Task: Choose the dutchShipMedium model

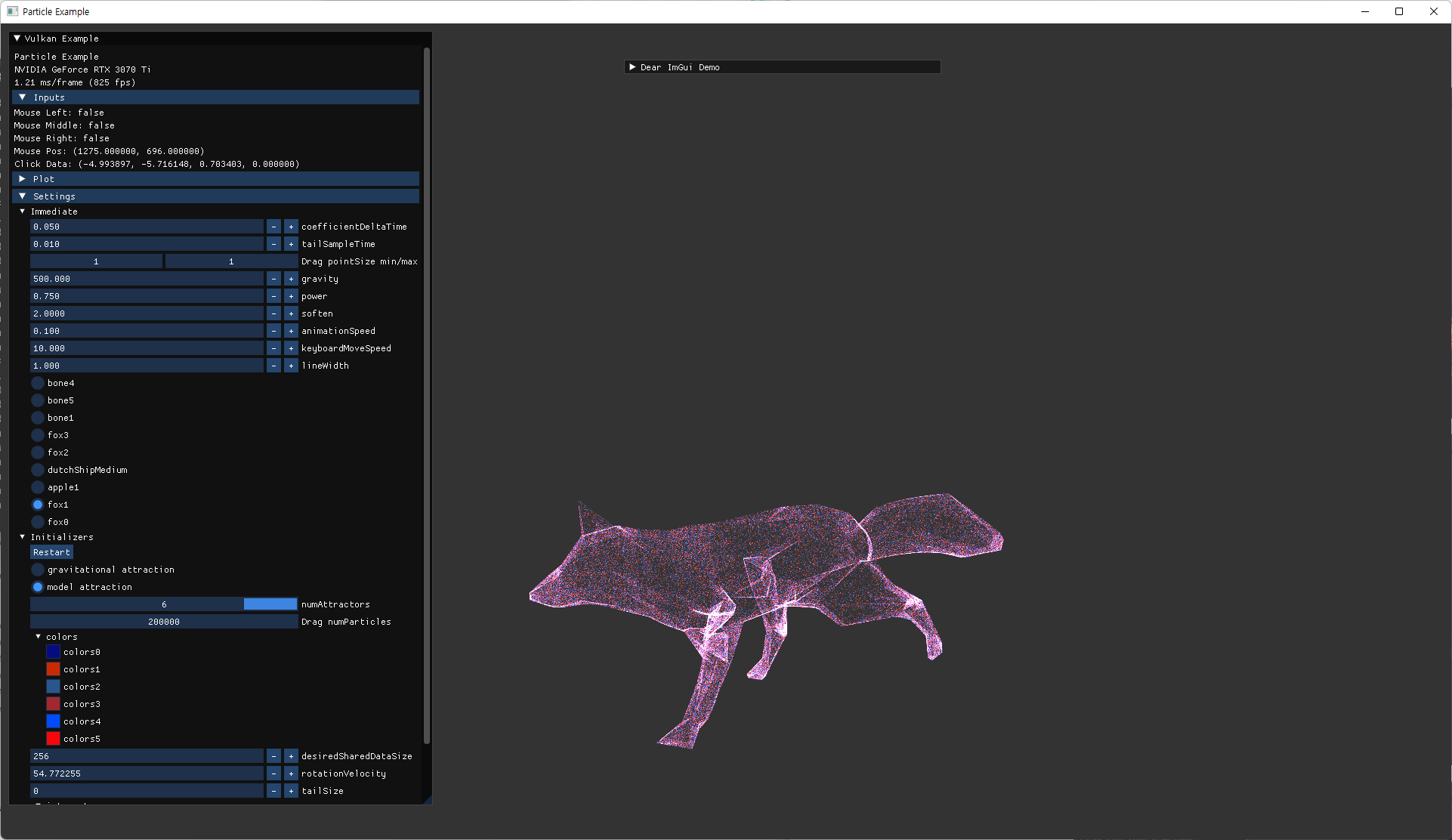Action: 38,470
